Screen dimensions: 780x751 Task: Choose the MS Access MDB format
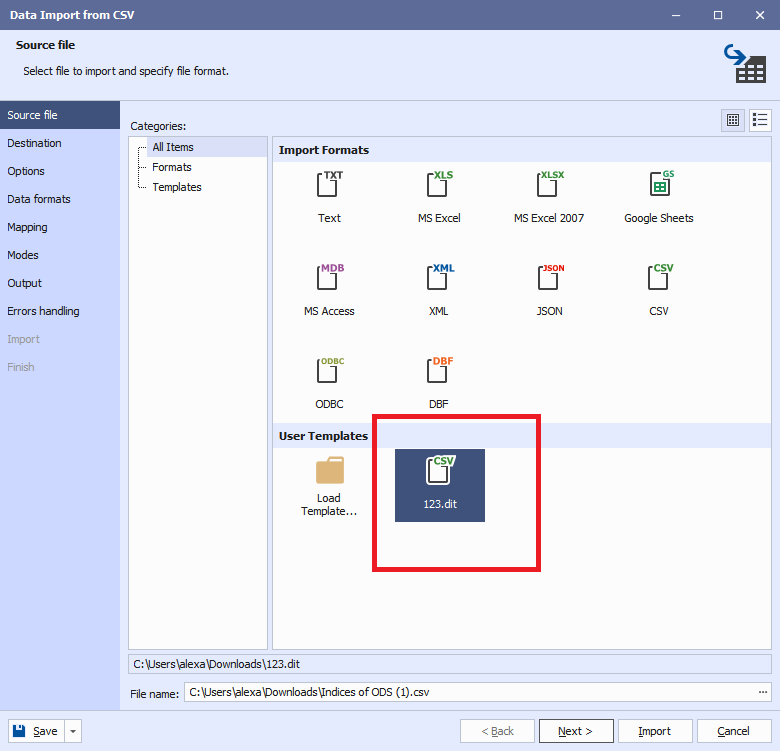[329, 277]
